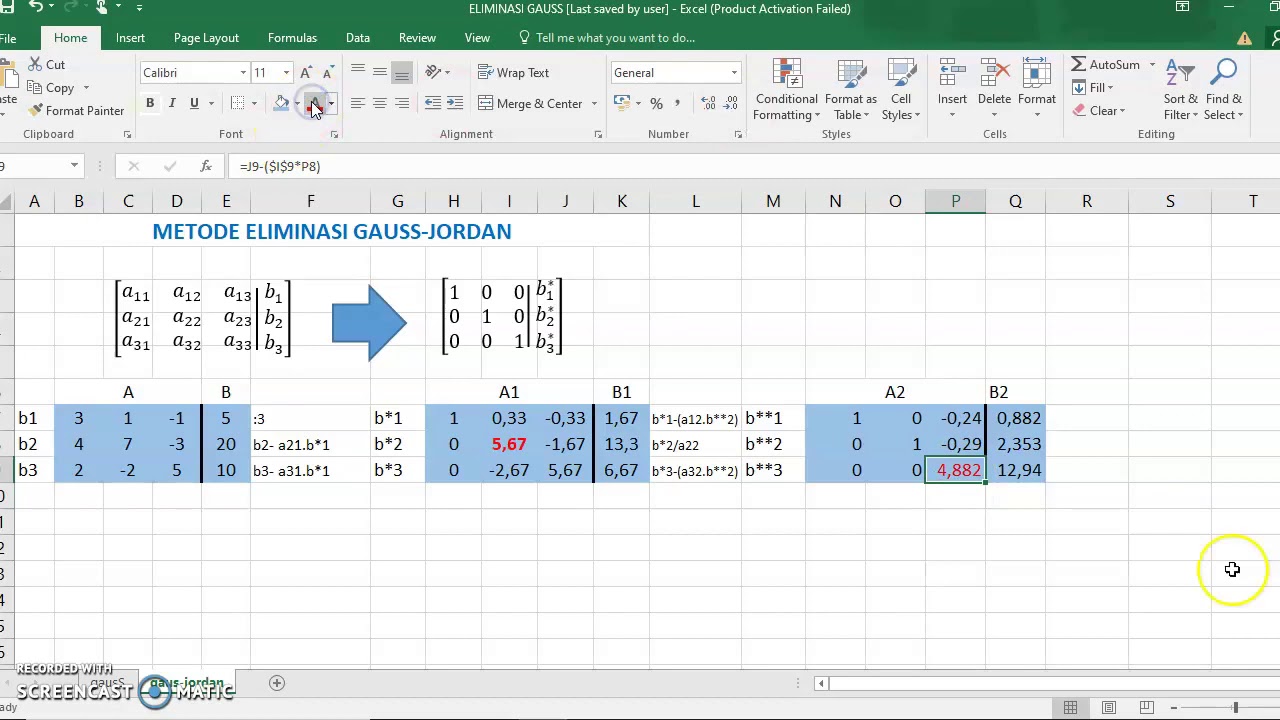
Task: Open the font name dropdown
Action: 243,73
